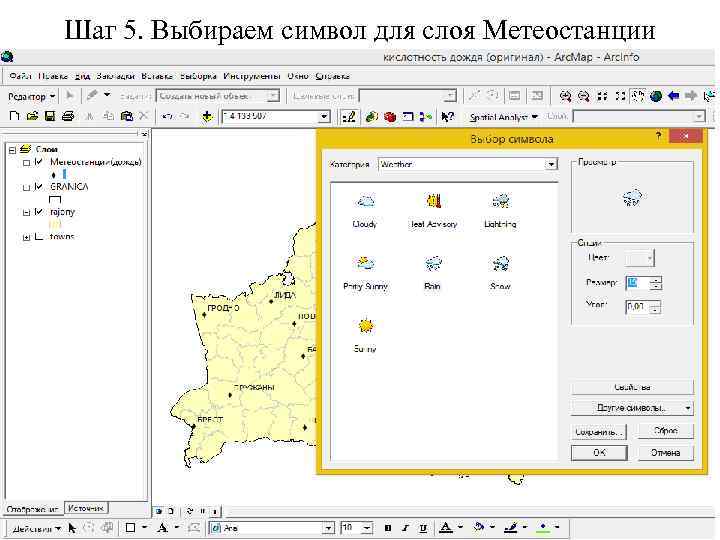720x540 pixels.
Task: Click the Full Extent globe icon
Action: click(656, 96)
